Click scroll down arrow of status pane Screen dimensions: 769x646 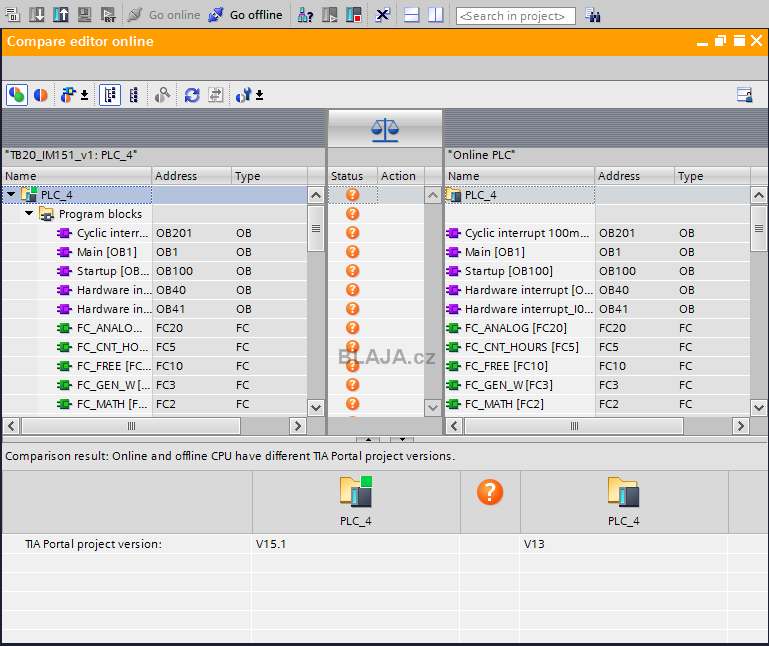tap(432, 408)
